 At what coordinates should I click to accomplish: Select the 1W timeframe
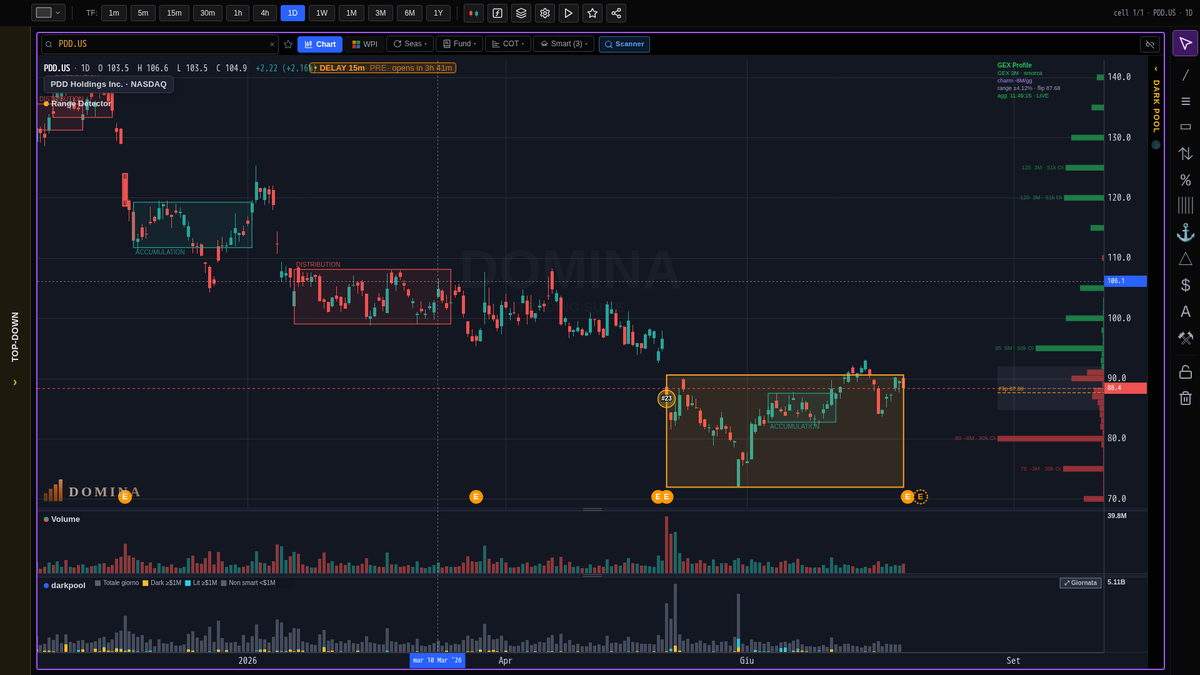[322, 13]
